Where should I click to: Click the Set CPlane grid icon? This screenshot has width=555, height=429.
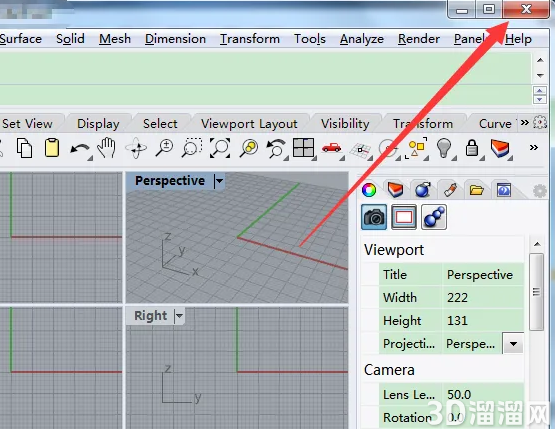360,149
